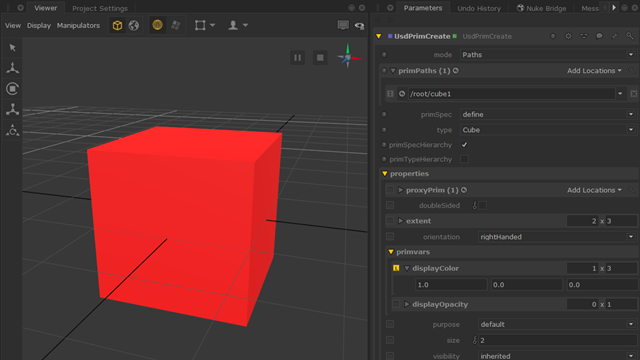Switch to the Undo History tab
640x360 pixels.
pos(479,8)
